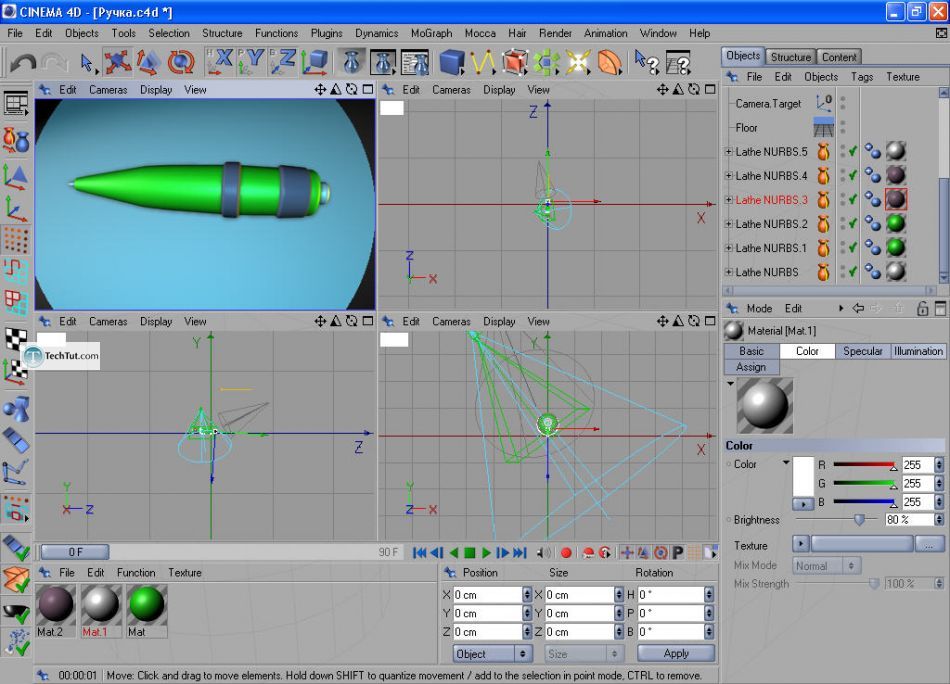Viewport: 950px width, 684px height.
Task: Click the Assign button in material panel
Action: [751, 367]
